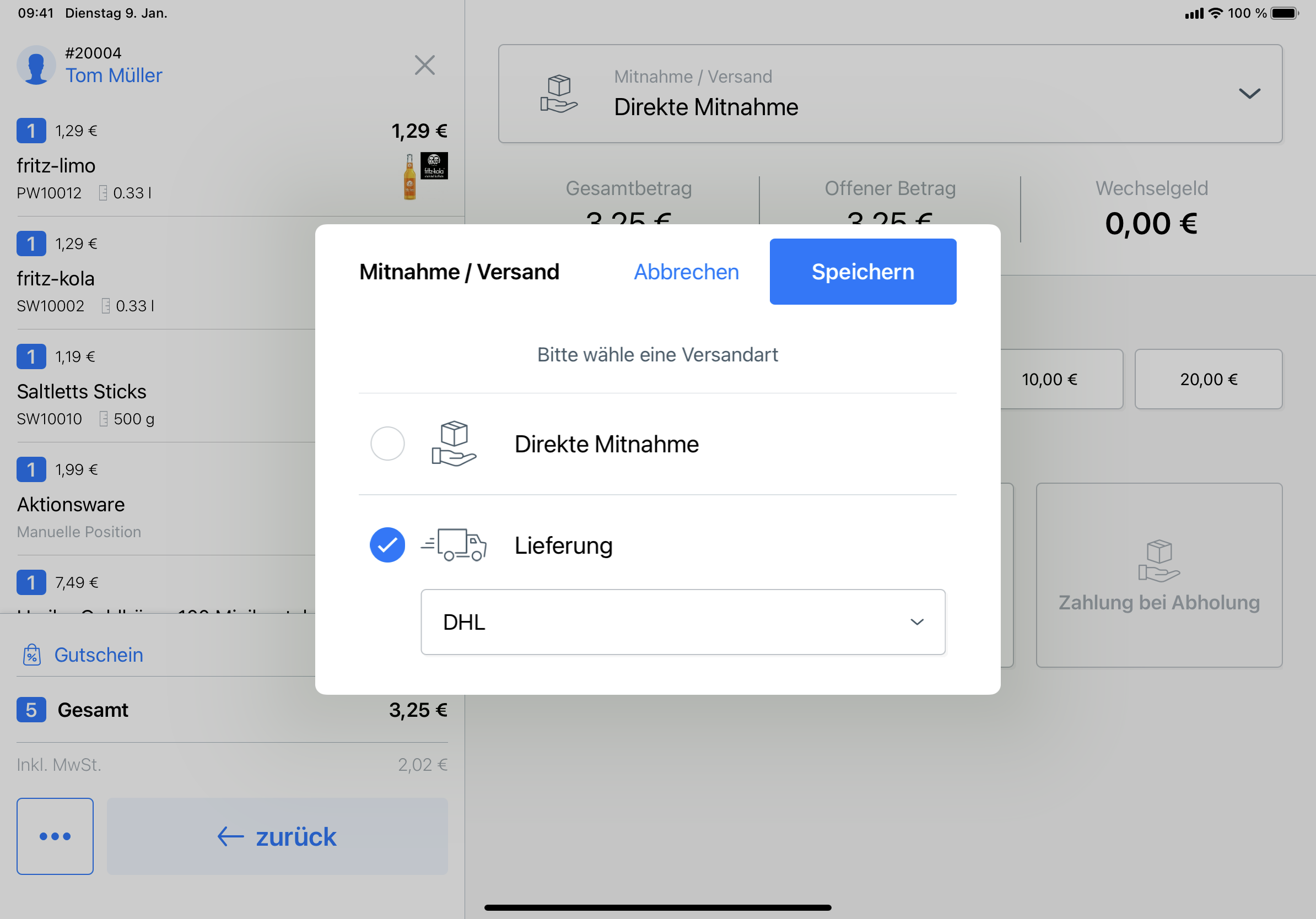Click the battery status icon in status bar
Viewport: 1316px width, 919px height.
pos(1284,13)
